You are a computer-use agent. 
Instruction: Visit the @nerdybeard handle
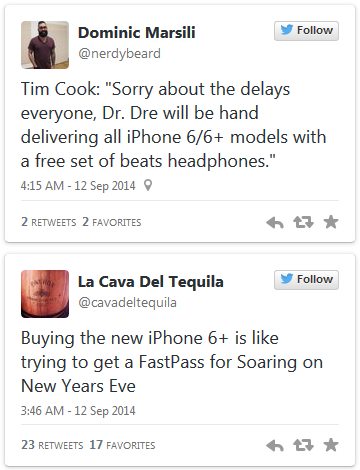[x=119, y=54]
